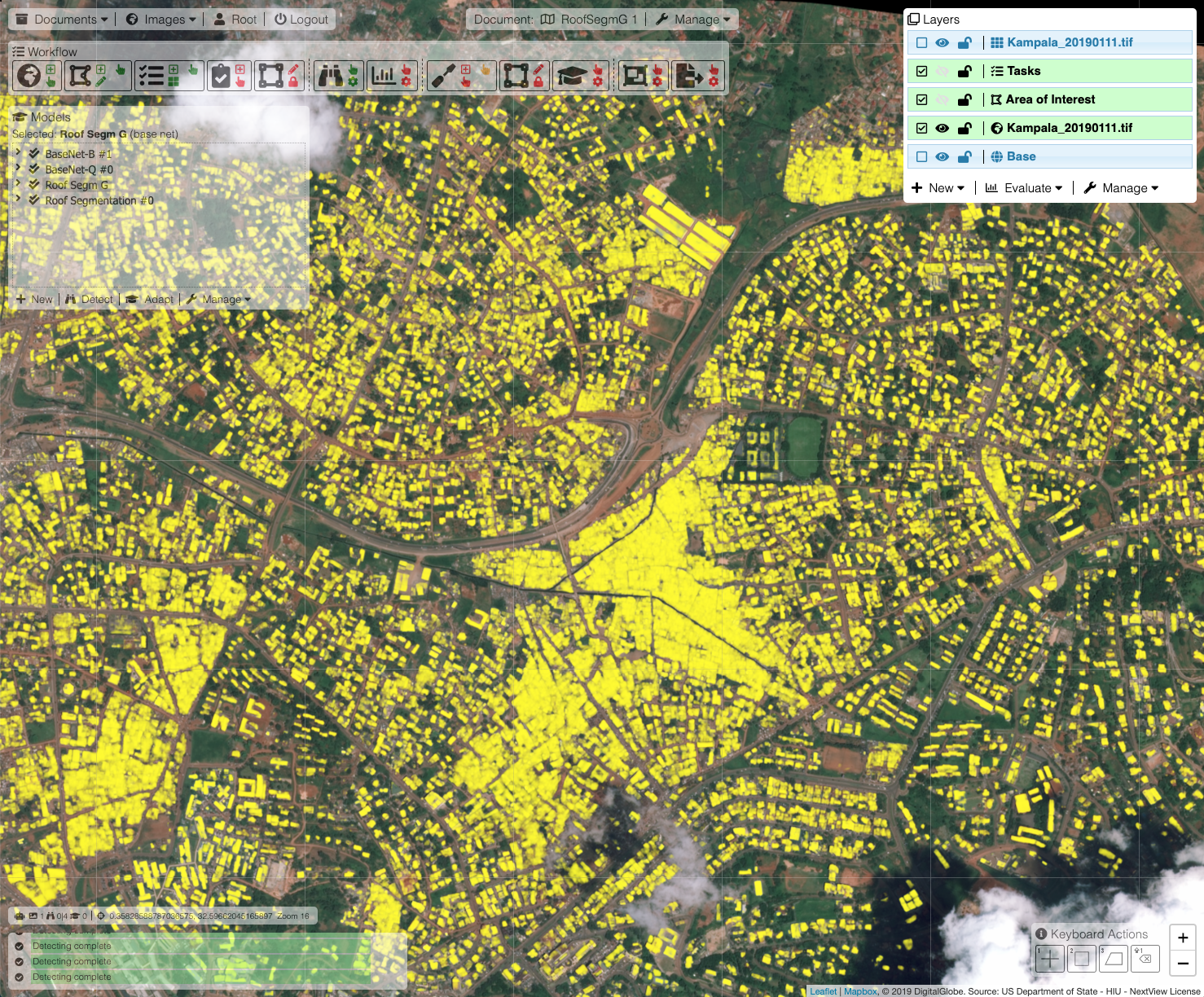The width and height of the screenshot is (1204, 997).
Task: Click the image count icon in status bar
Action: (33, 916)
